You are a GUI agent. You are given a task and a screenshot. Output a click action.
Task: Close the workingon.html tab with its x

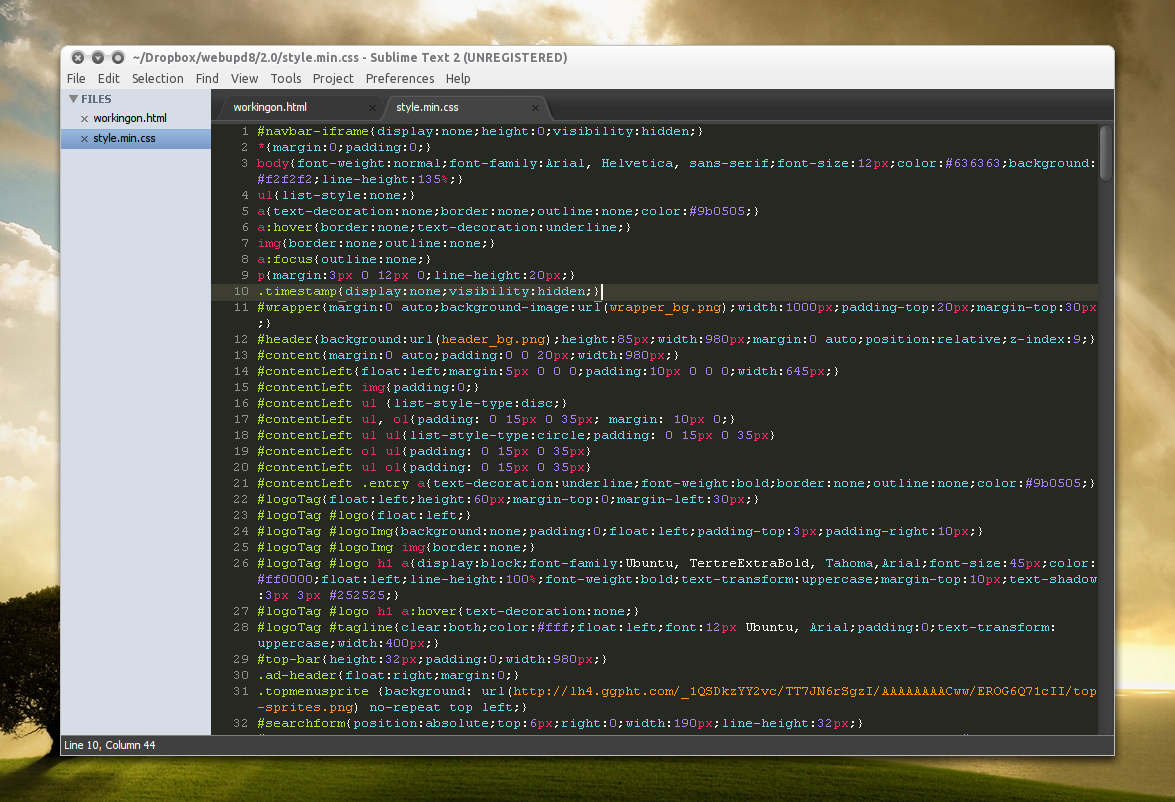coord(372,107)
